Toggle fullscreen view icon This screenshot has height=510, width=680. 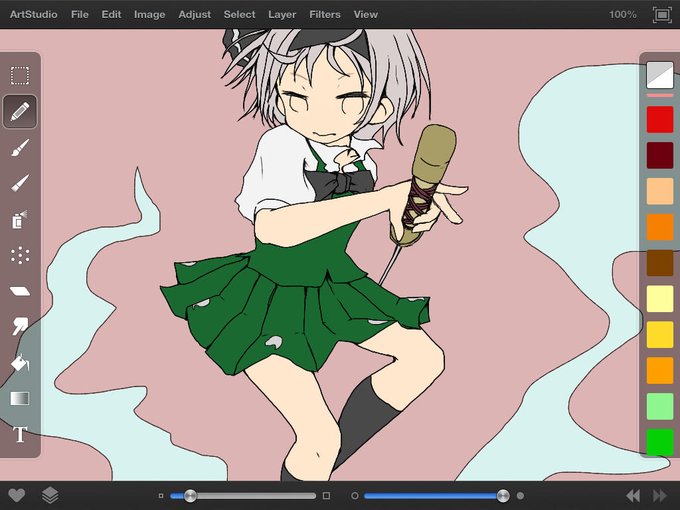point(662,15)
